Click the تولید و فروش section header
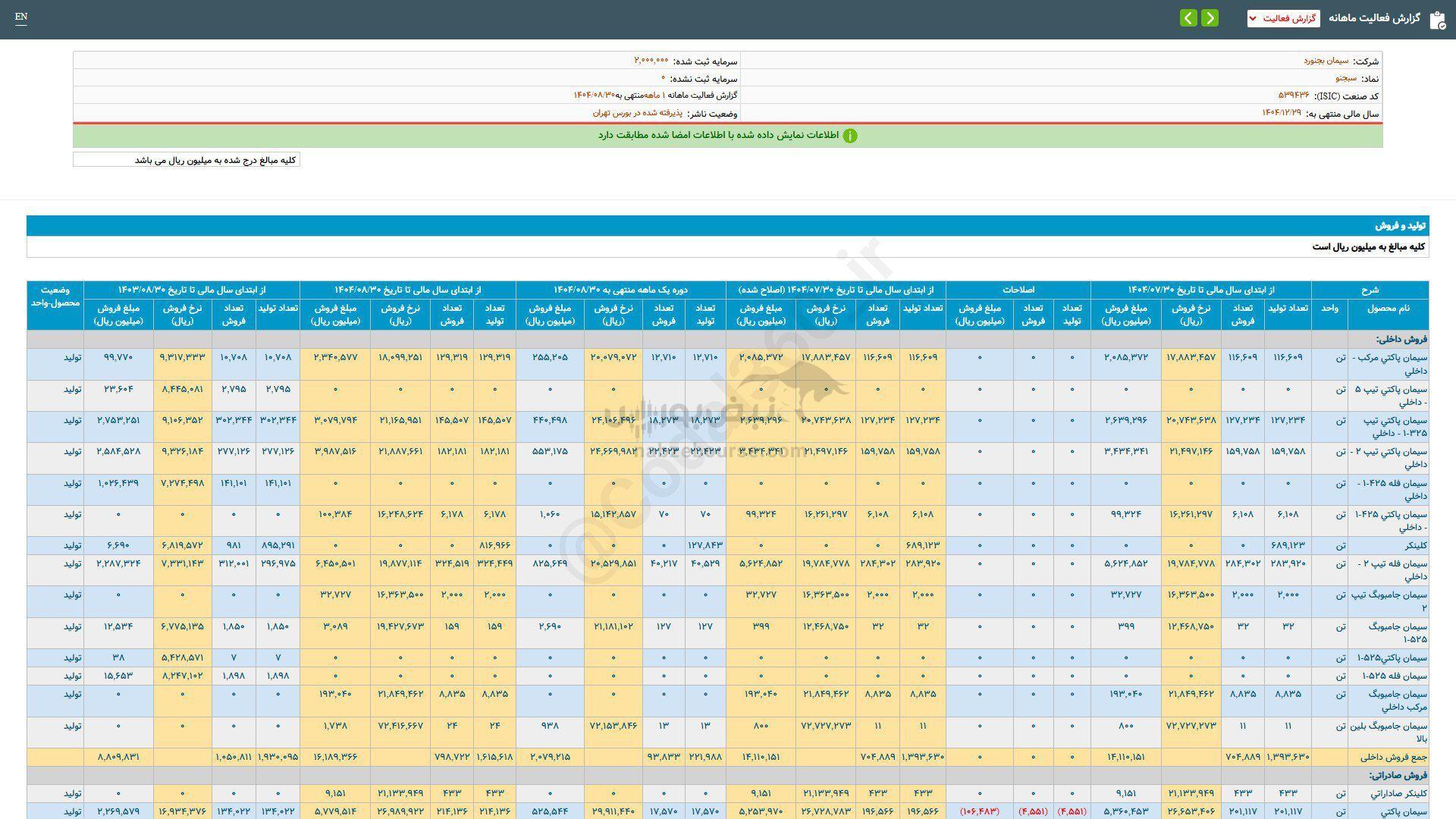The image size is (1456, 819). pos(1400,226)
